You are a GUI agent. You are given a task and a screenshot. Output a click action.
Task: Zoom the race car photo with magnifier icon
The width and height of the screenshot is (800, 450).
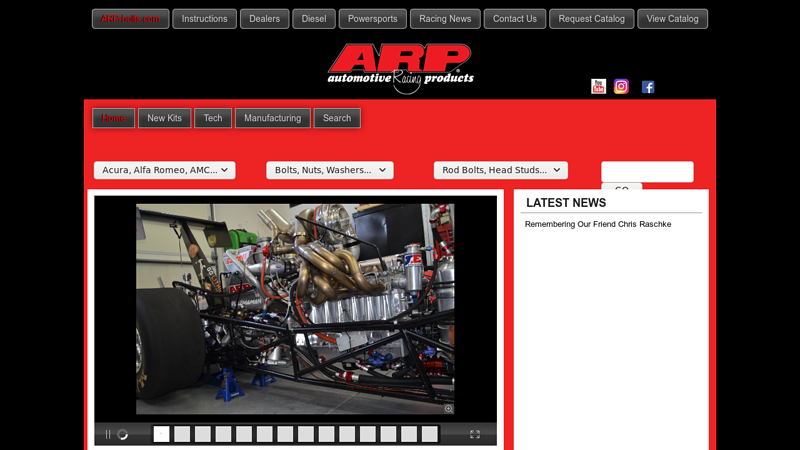coord(448,408)
